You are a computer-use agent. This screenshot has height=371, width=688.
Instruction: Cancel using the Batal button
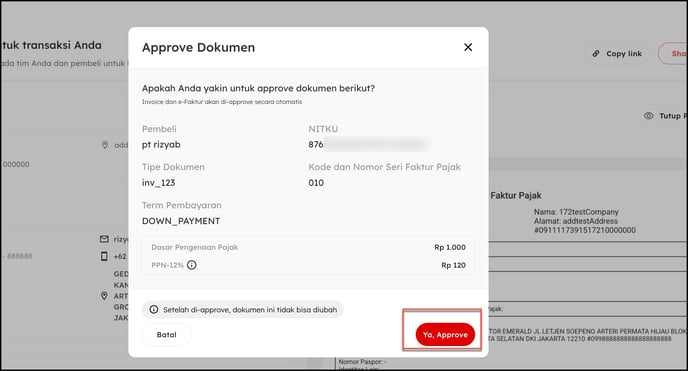166,335
